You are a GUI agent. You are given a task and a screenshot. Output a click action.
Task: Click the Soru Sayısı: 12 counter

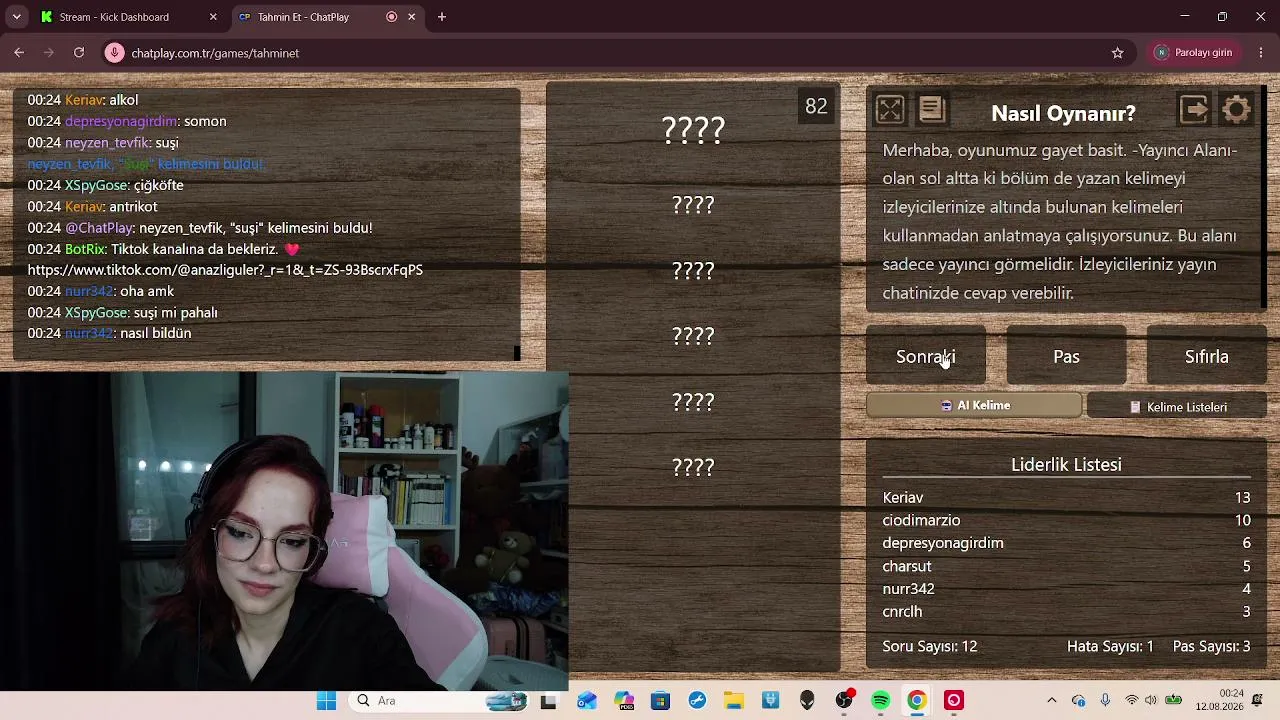coord(930,647)
